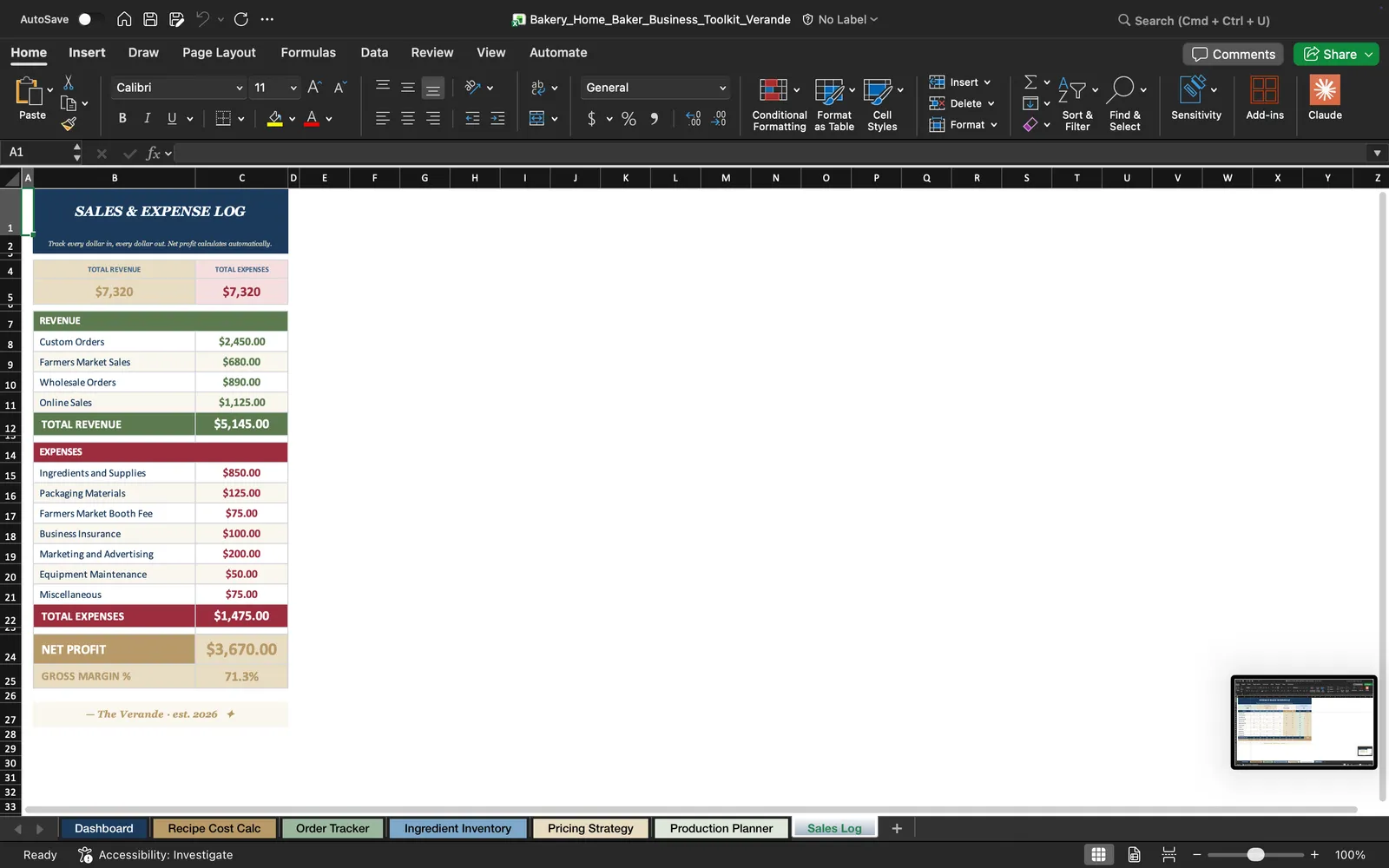Open the Home icon in title bar

tap(124, 19)
